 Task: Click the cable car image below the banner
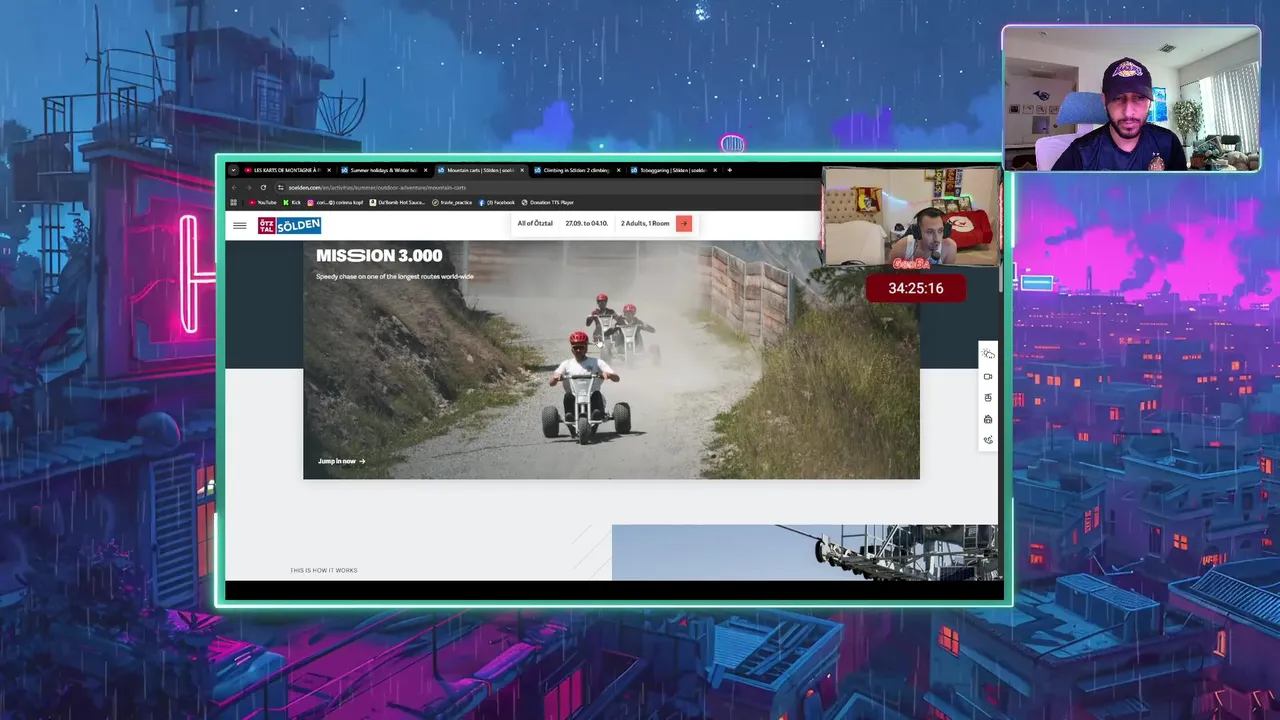tap(805, 552)
